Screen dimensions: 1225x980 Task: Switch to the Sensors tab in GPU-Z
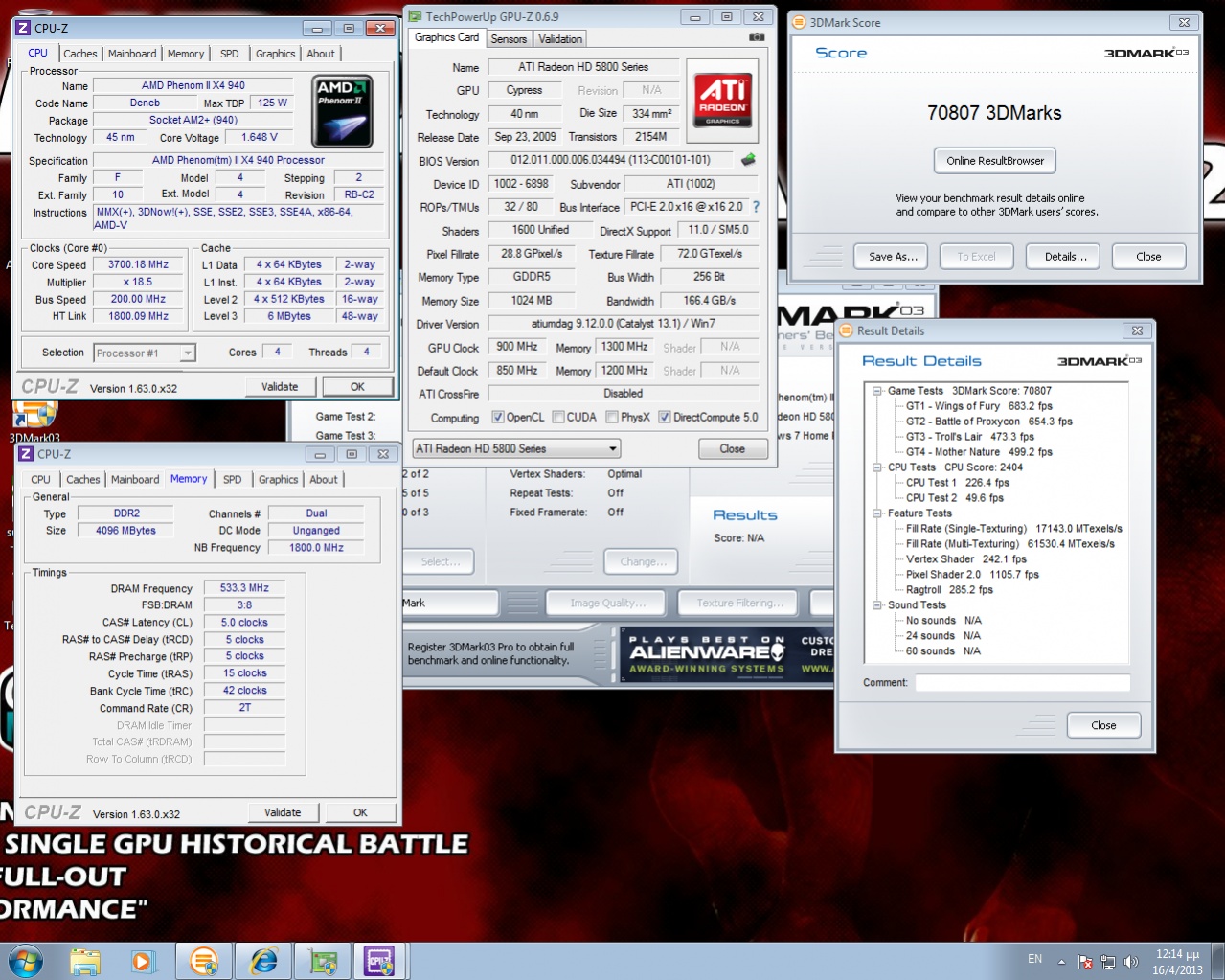click(509, 39)
